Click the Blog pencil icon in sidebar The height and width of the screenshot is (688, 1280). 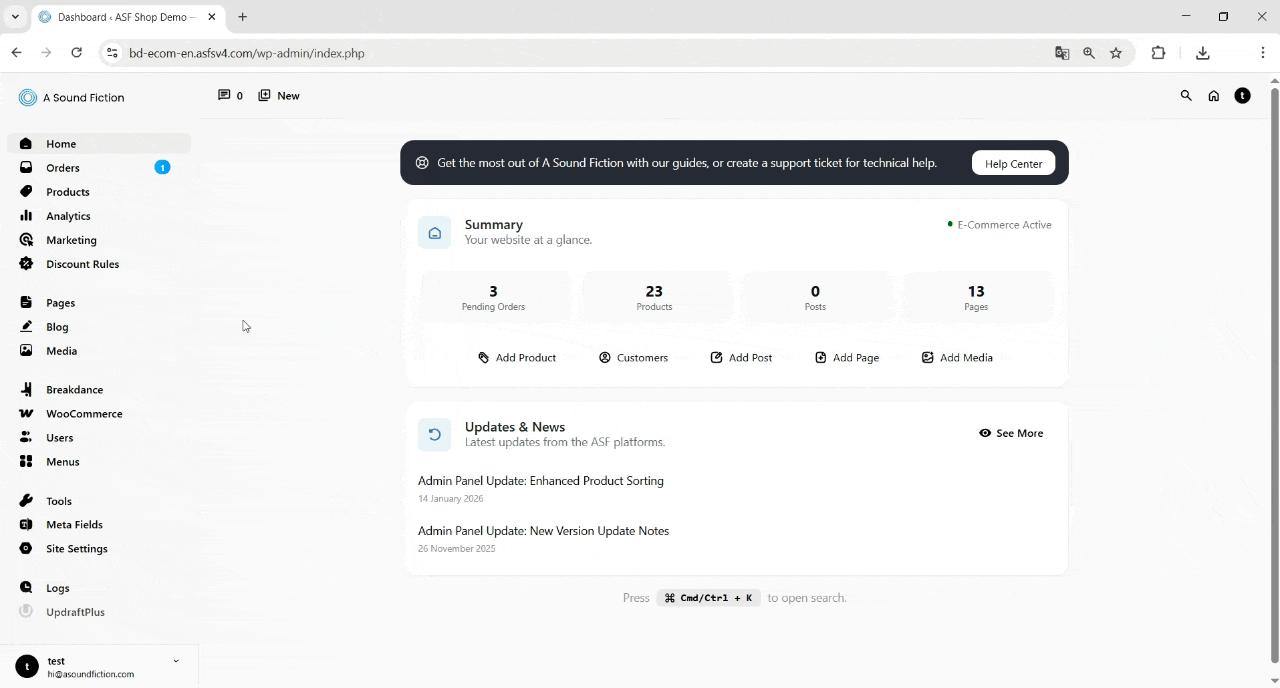[x=26, y=327]
